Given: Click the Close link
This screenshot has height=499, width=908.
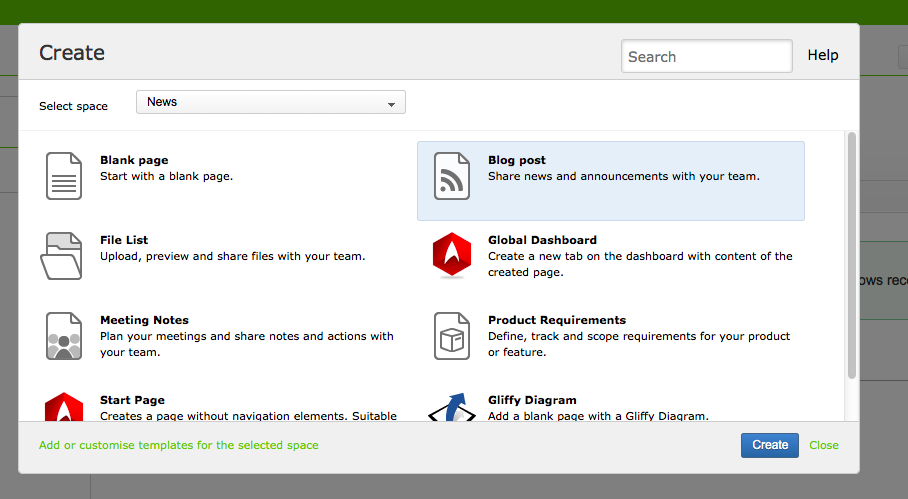Looking at the screenshot, I should point(824,445).
